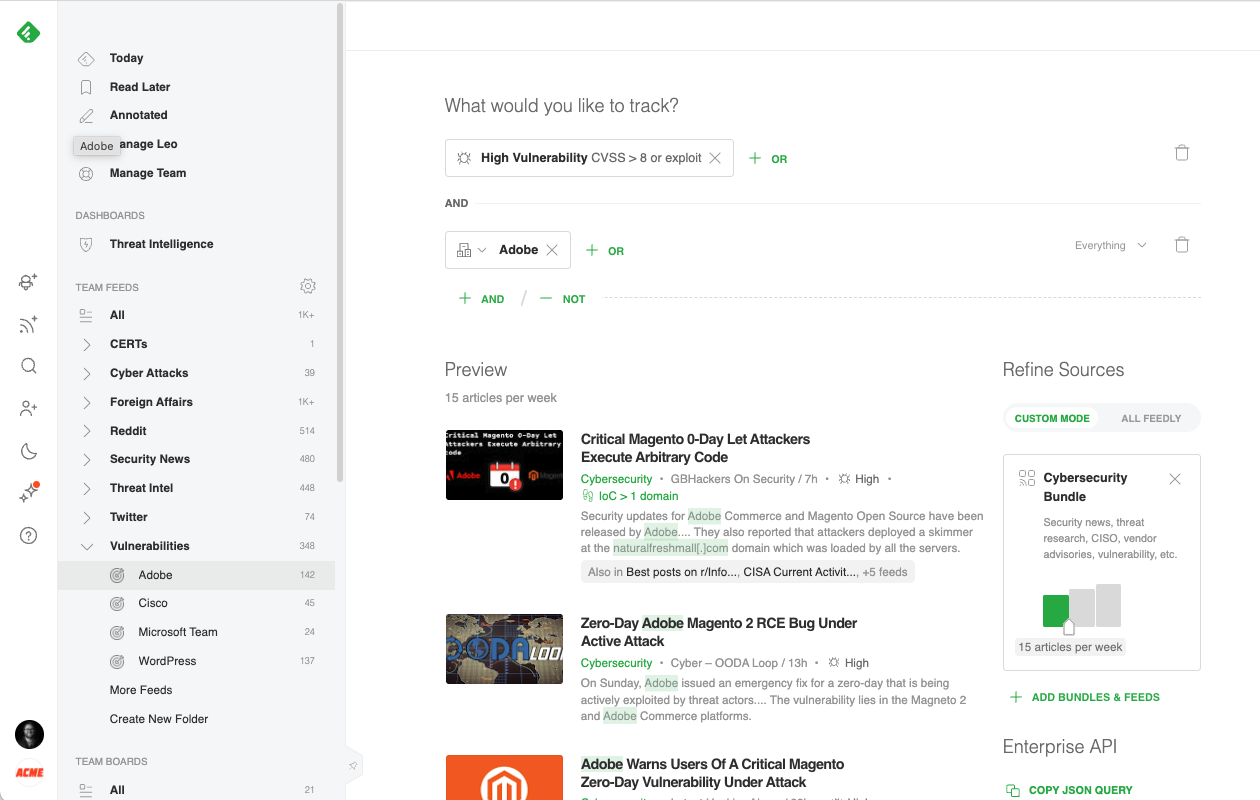Open the Critical Magento 0-Day article thumbnail
Viewport: 1260px width, 800px height.
tap(504, 465)
